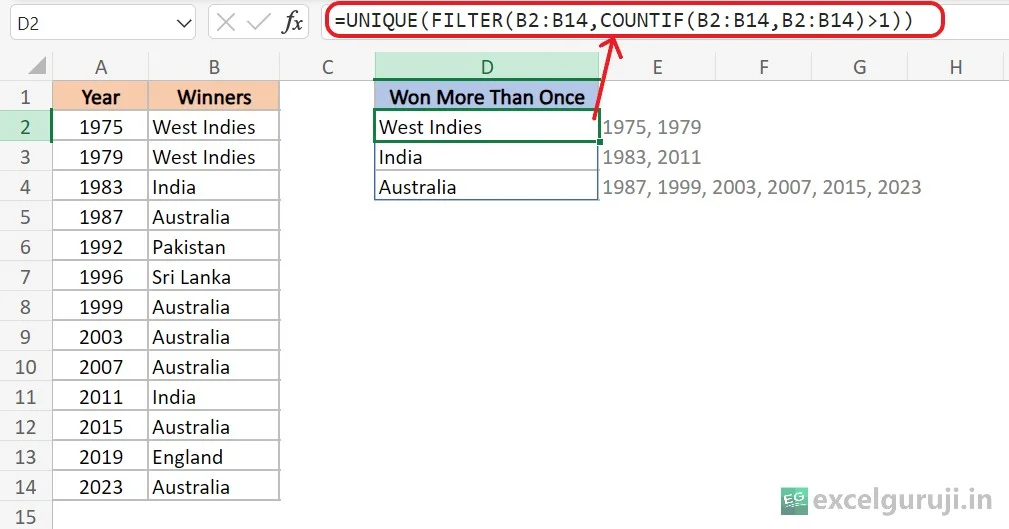Select cell containing year 2019
The image size is (1009, 529).
click(x=100, y=457)
